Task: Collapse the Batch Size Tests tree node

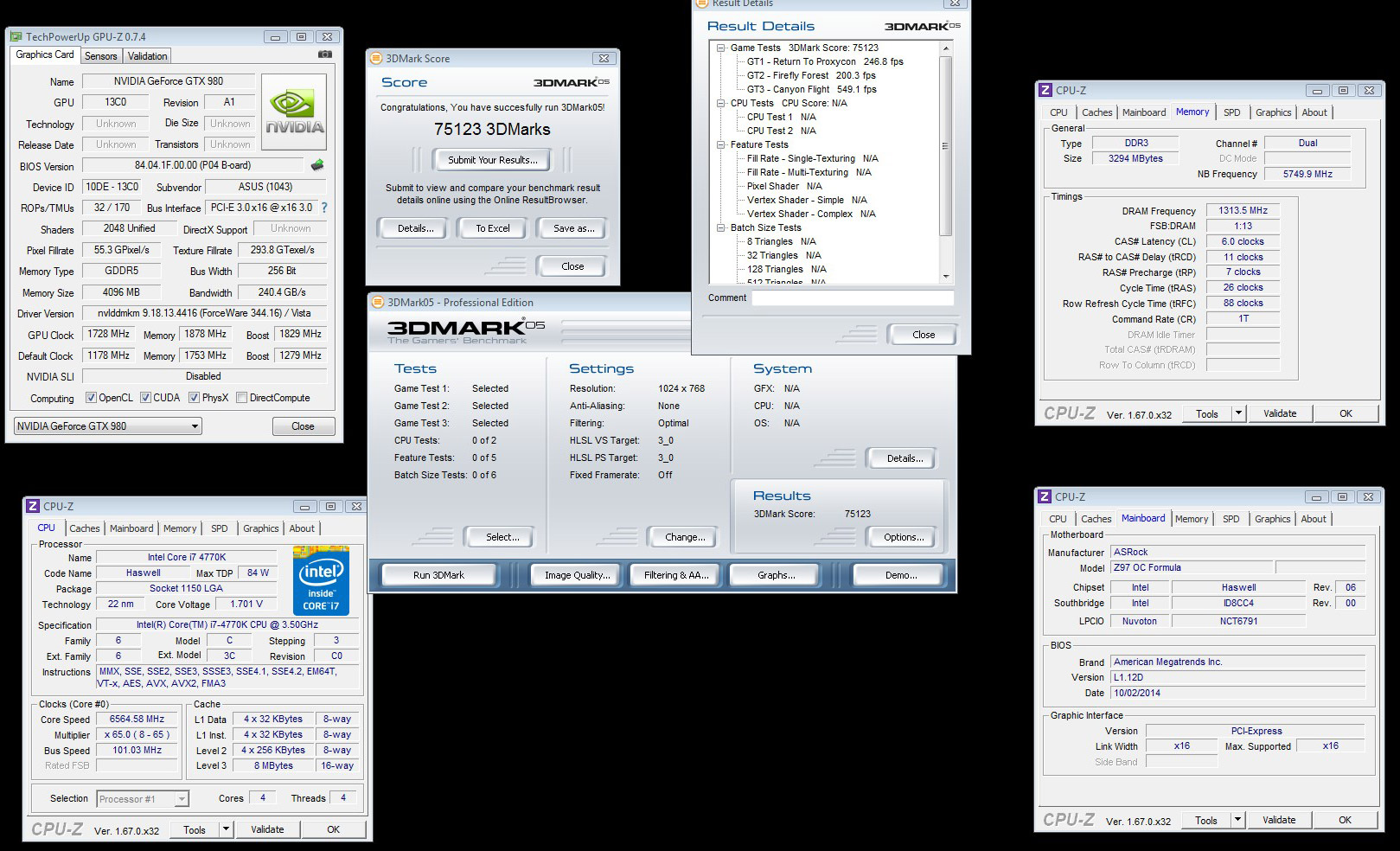Action: tap(720, 228)
